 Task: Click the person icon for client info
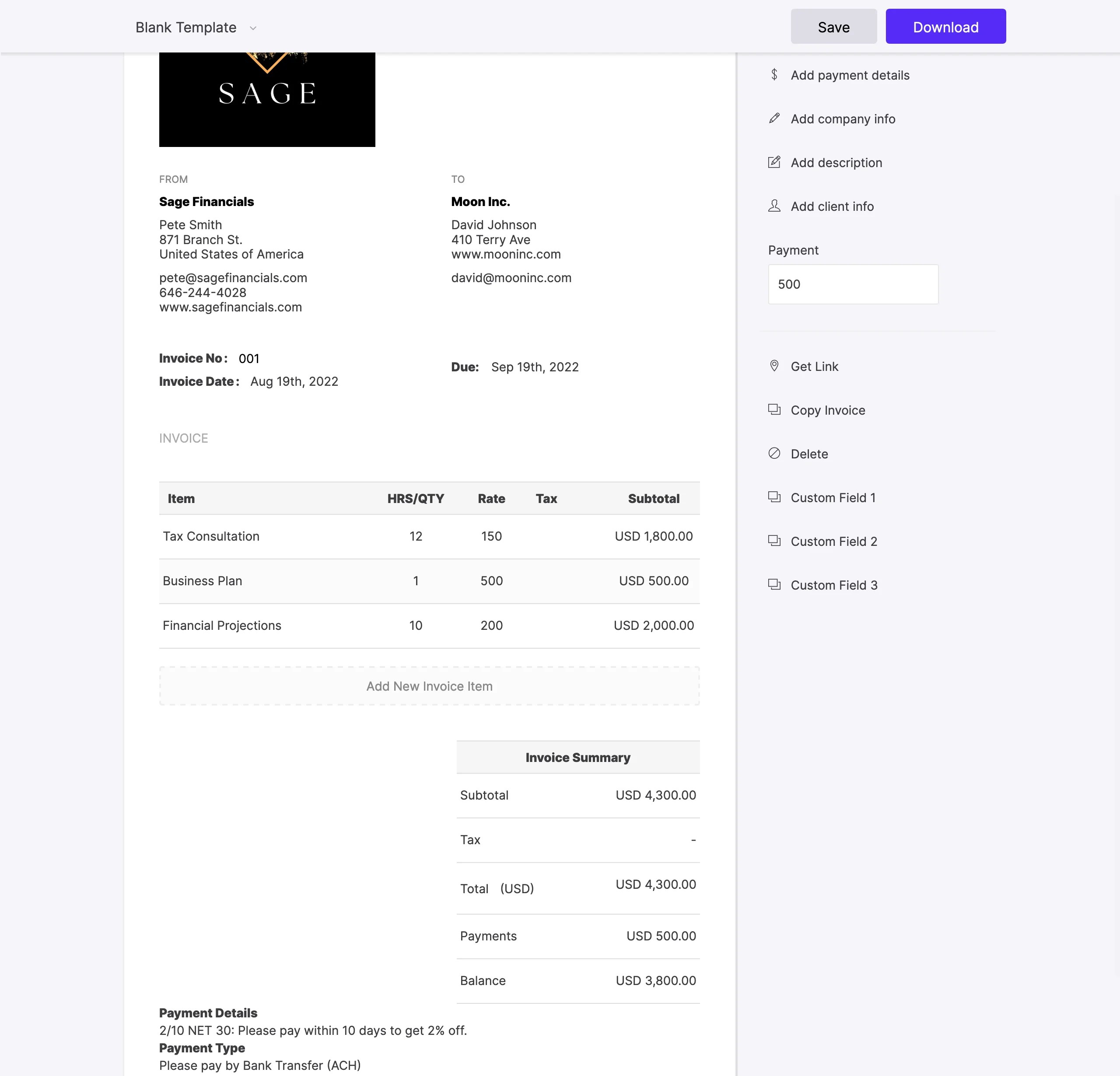(x=773, y=206)
